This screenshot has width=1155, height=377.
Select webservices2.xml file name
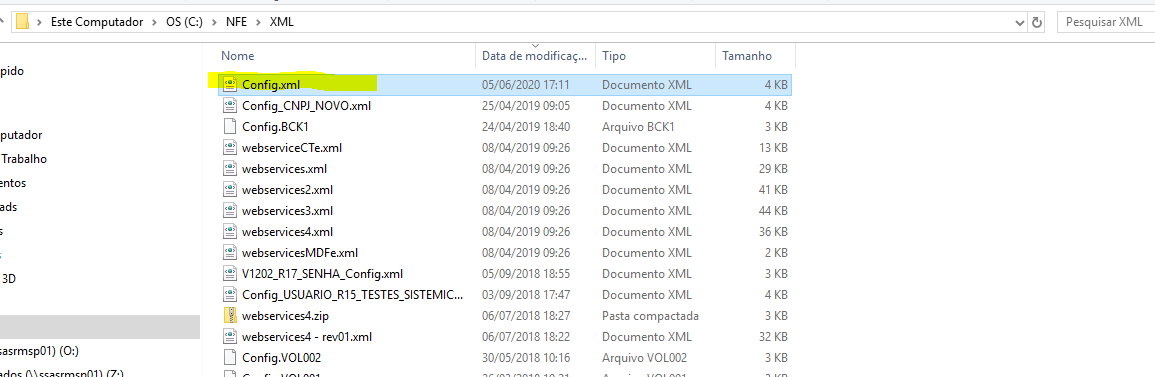coord(287,190)
